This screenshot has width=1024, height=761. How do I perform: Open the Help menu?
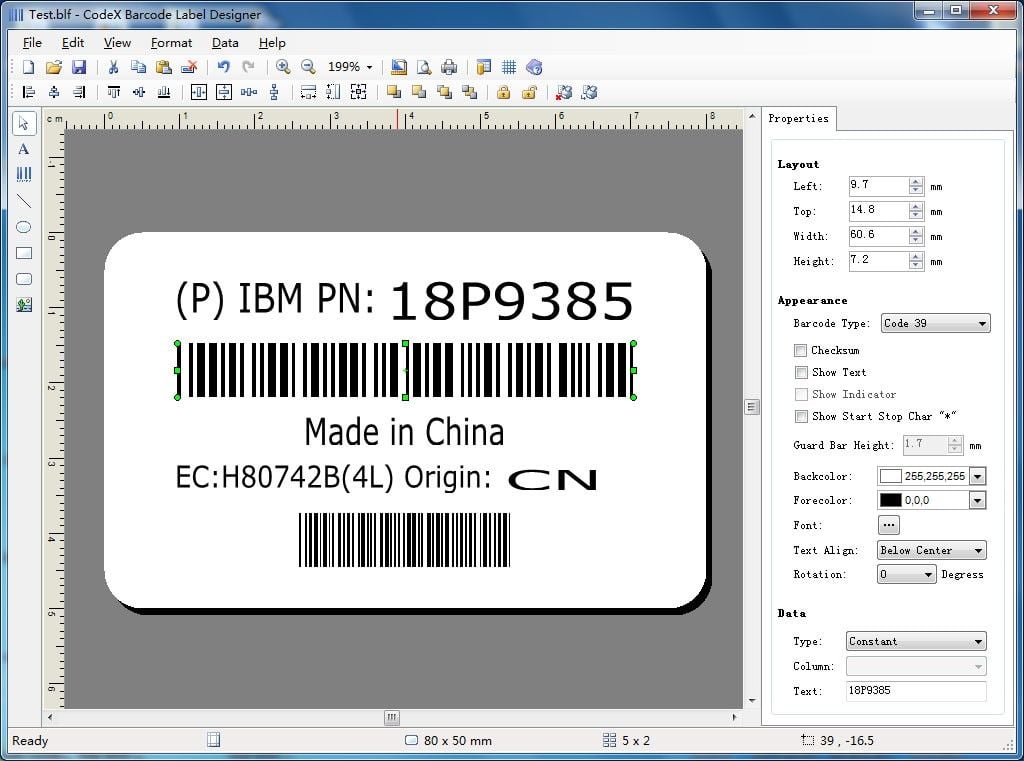[272, 42]
